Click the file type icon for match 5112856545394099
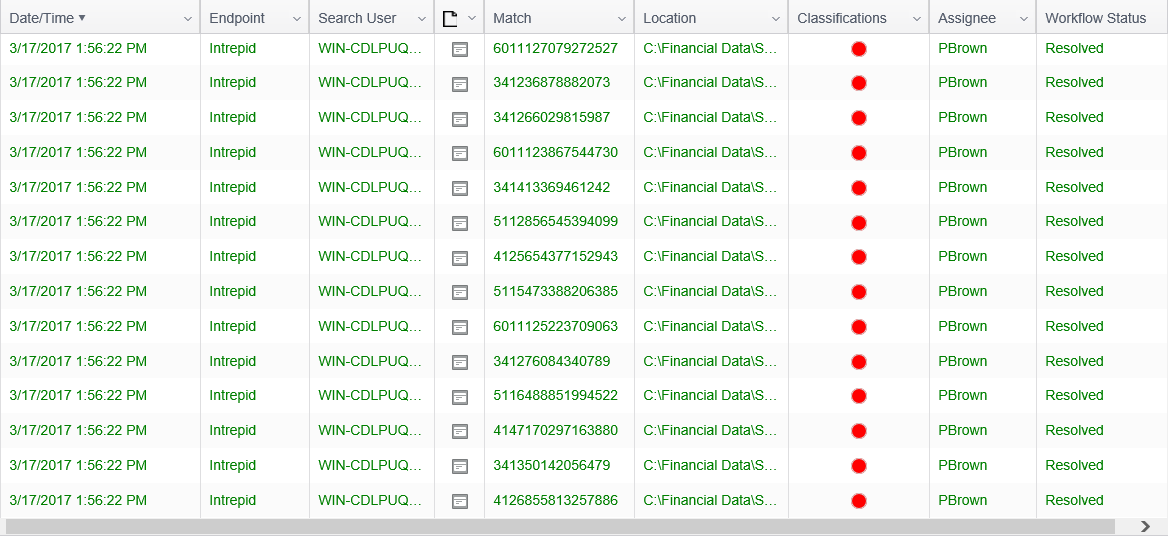1168x536 pixels. (460, 223)
